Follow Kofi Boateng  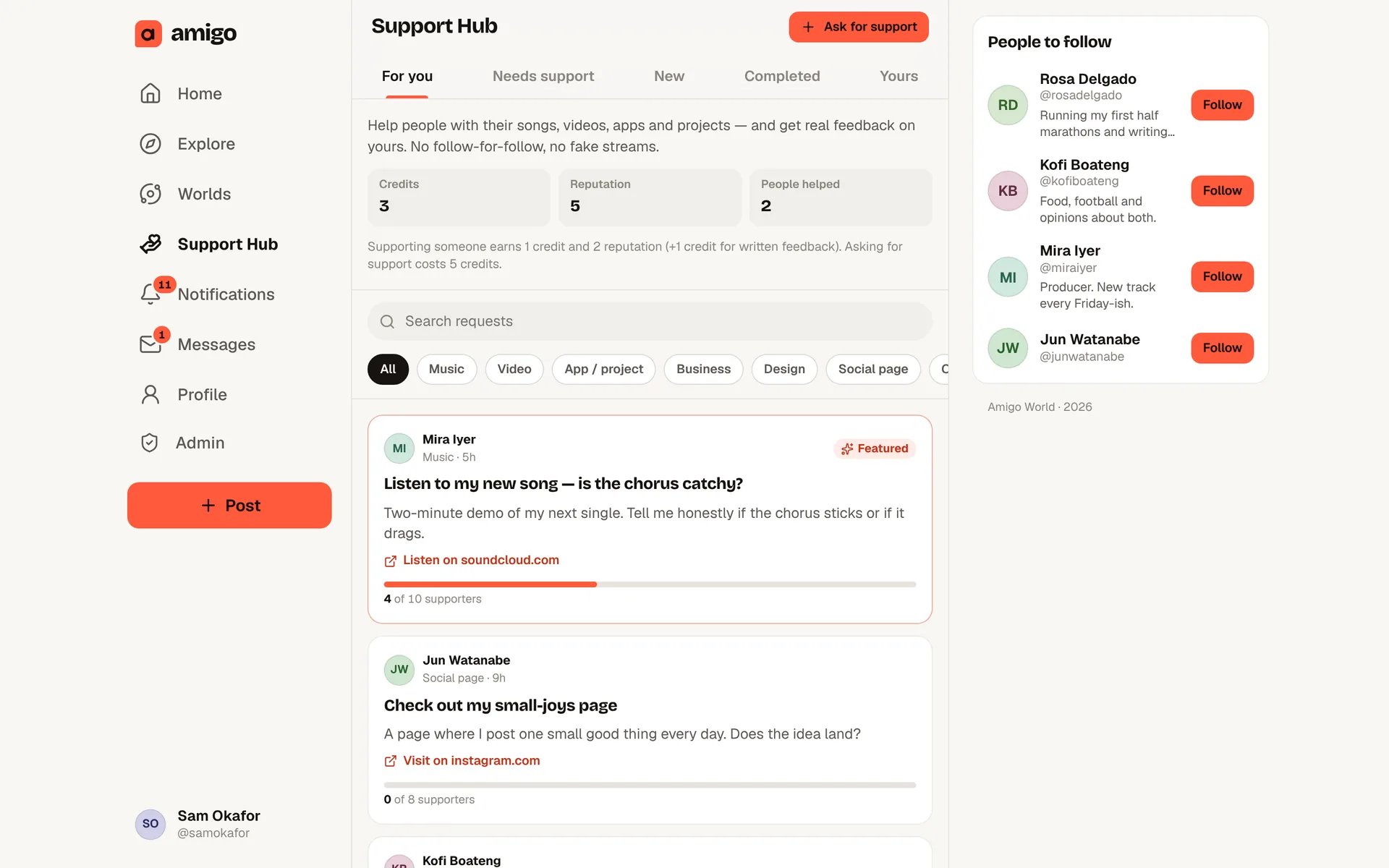tap(1222, 191)
